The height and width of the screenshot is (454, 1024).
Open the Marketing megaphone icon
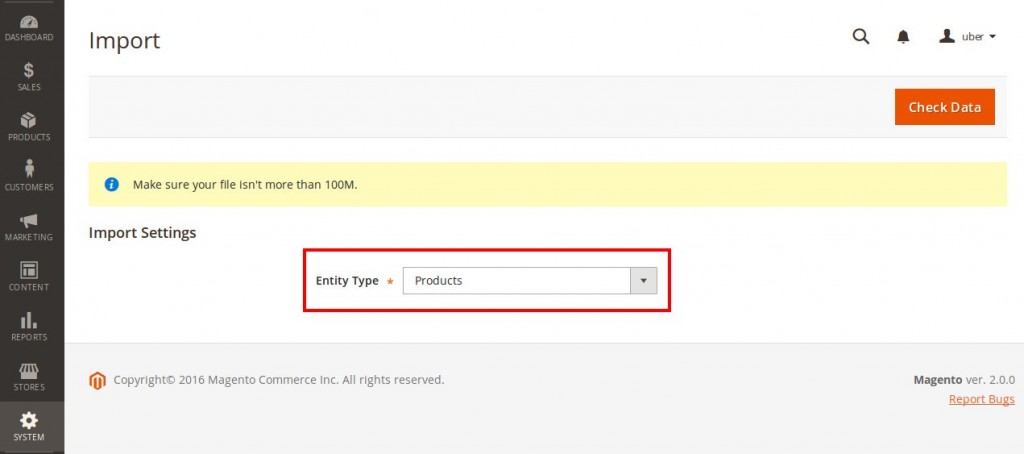point(29,220)
